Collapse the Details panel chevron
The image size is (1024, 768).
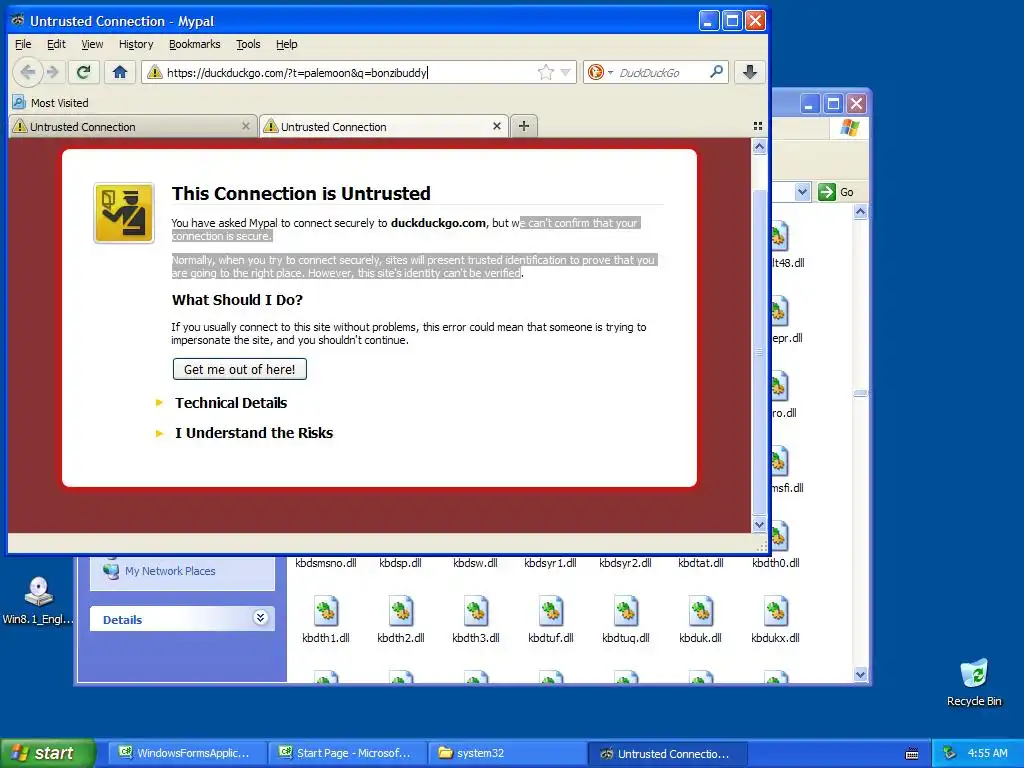[x=260, y=618]
